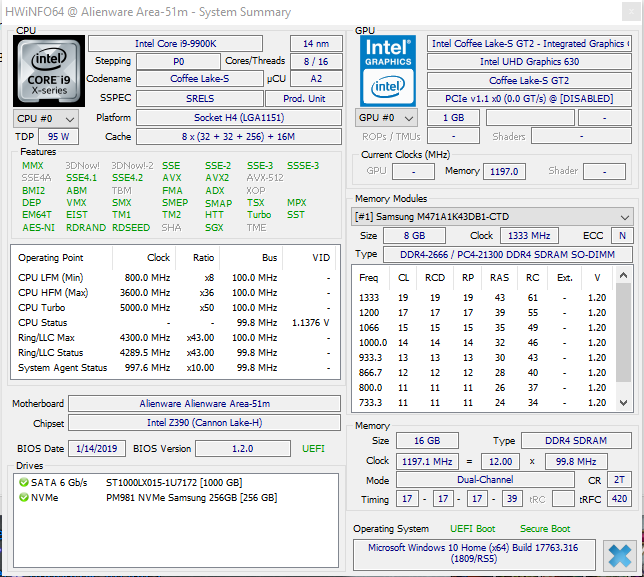Click the green UEFI label near BIOS version
The width and height of the screenshot is (644, 577).
(x=313, y=448)
